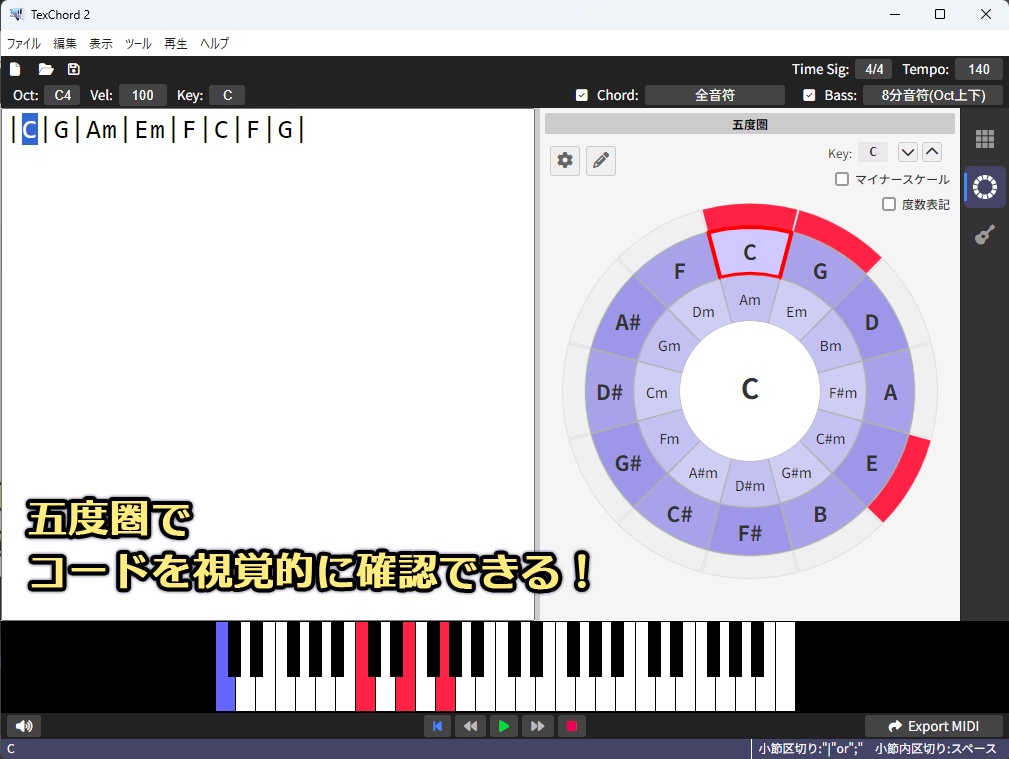The image size is (1009, 759).
Task: Open the 全音符 chord rhythm dropdown
Action: point(714,95)
